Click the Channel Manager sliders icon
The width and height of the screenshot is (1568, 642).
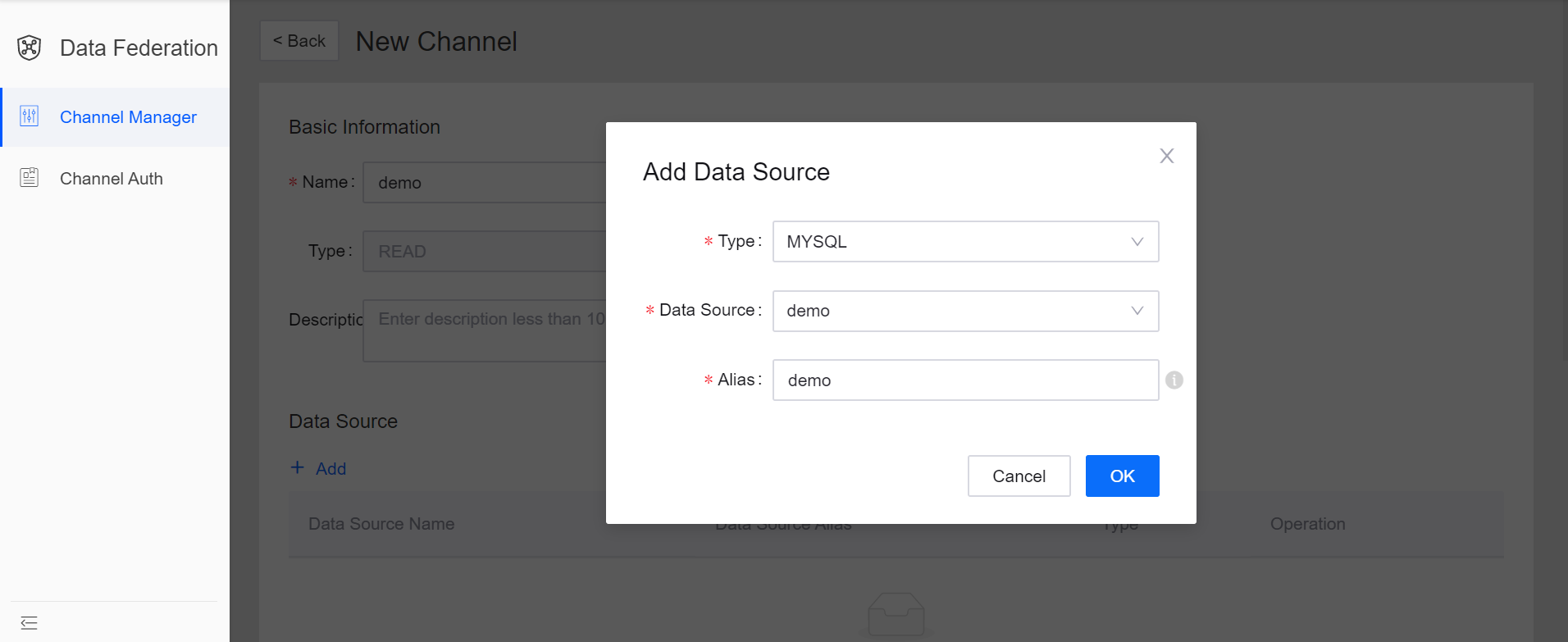click(30, 116)
